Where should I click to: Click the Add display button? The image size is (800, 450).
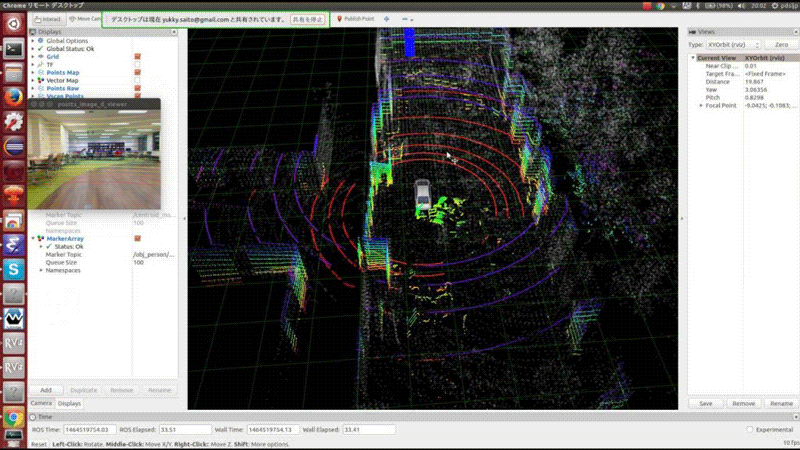pyautogui.click(x=46, y=390)
